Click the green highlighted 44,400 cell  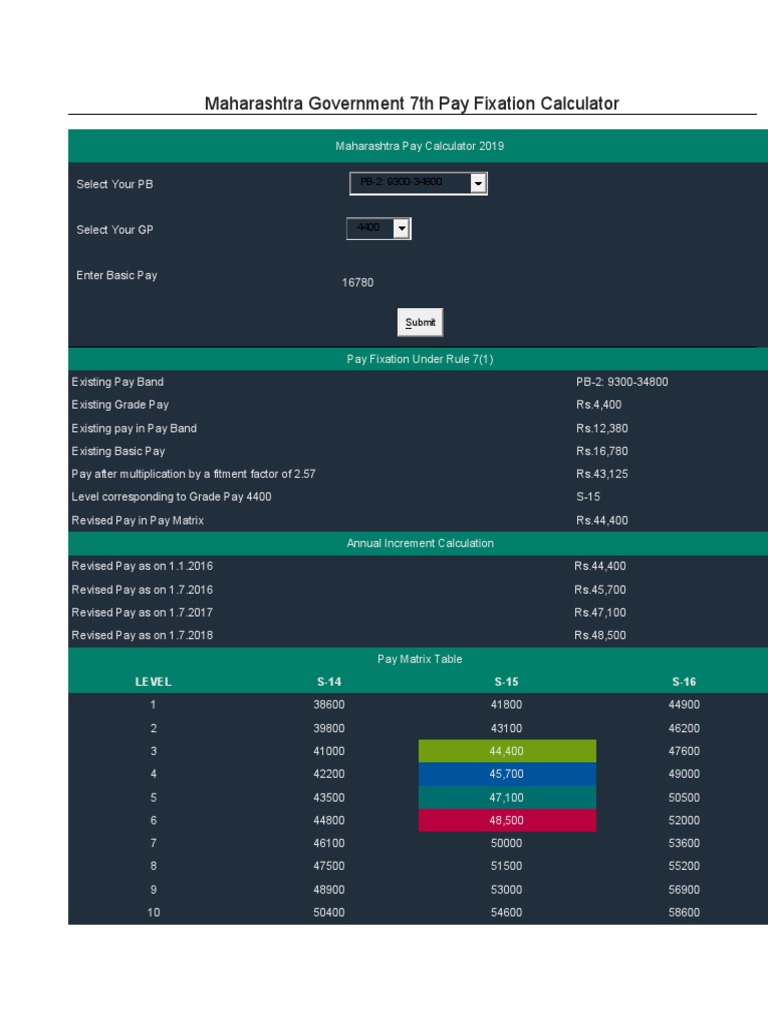507,751
